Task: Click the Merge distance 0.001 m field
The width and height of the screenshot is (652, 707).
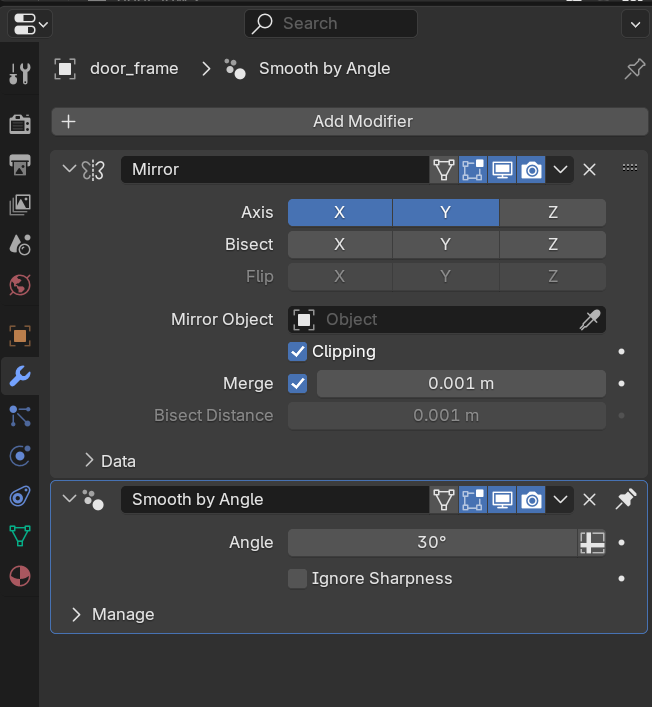Action: pos(461,384)
